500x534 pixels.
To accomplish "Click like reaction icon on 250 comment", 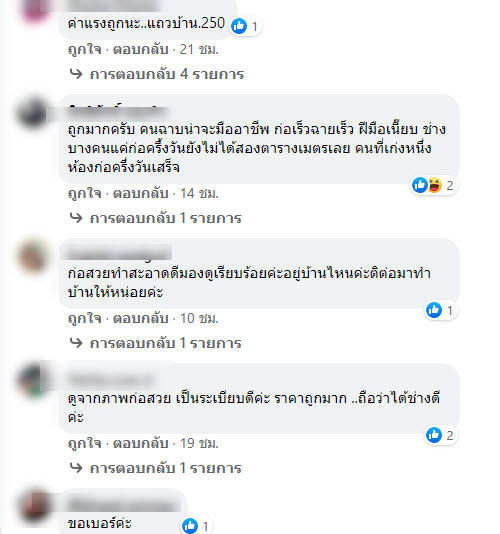I will tap(239, 26).
